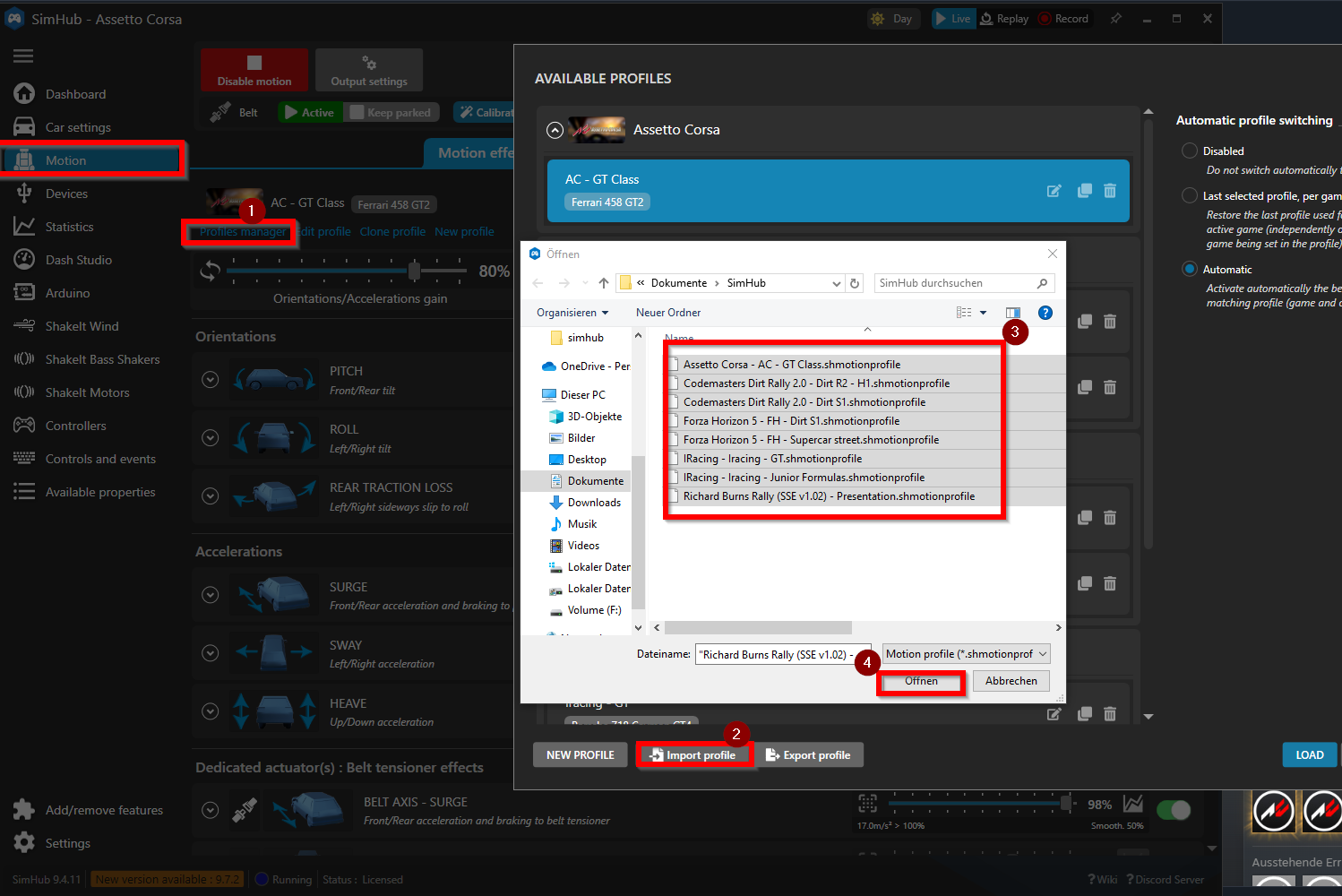Delete the AC - GT Class profile via trash icon
The width and height of the screenshot is (1342, 896).
pyautogui.click(x=1110, y=191)
